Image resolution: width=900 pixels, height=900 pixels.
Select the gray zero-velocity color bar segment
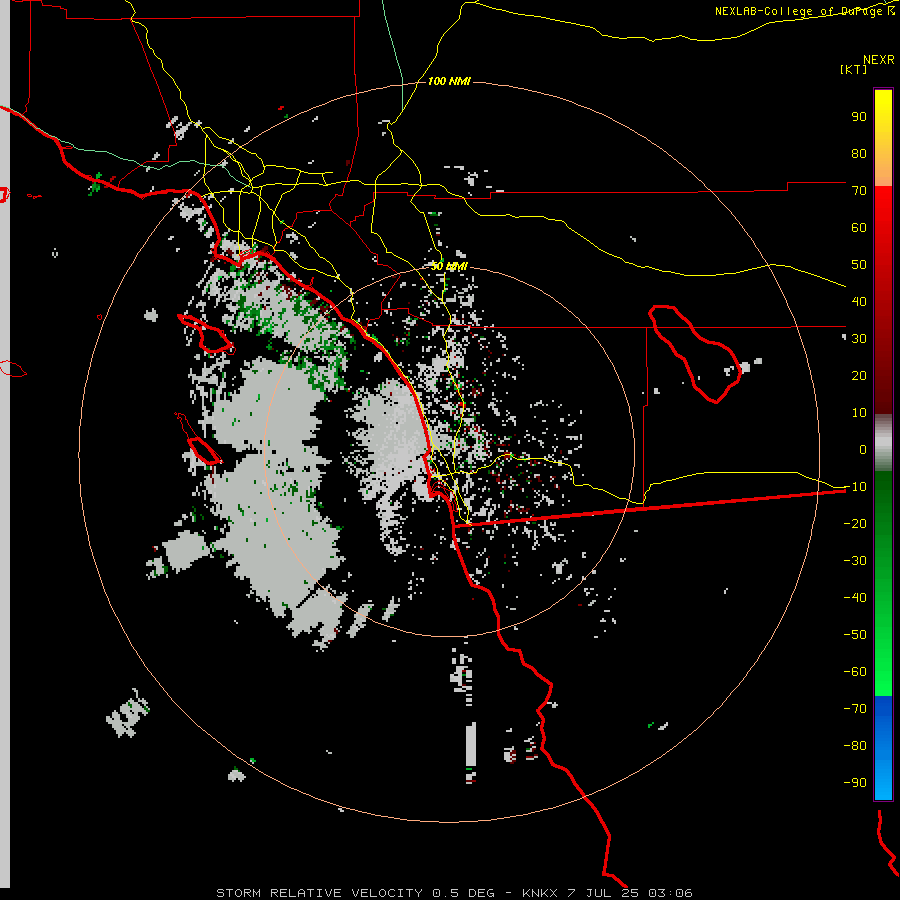click(x=883, y=443)
